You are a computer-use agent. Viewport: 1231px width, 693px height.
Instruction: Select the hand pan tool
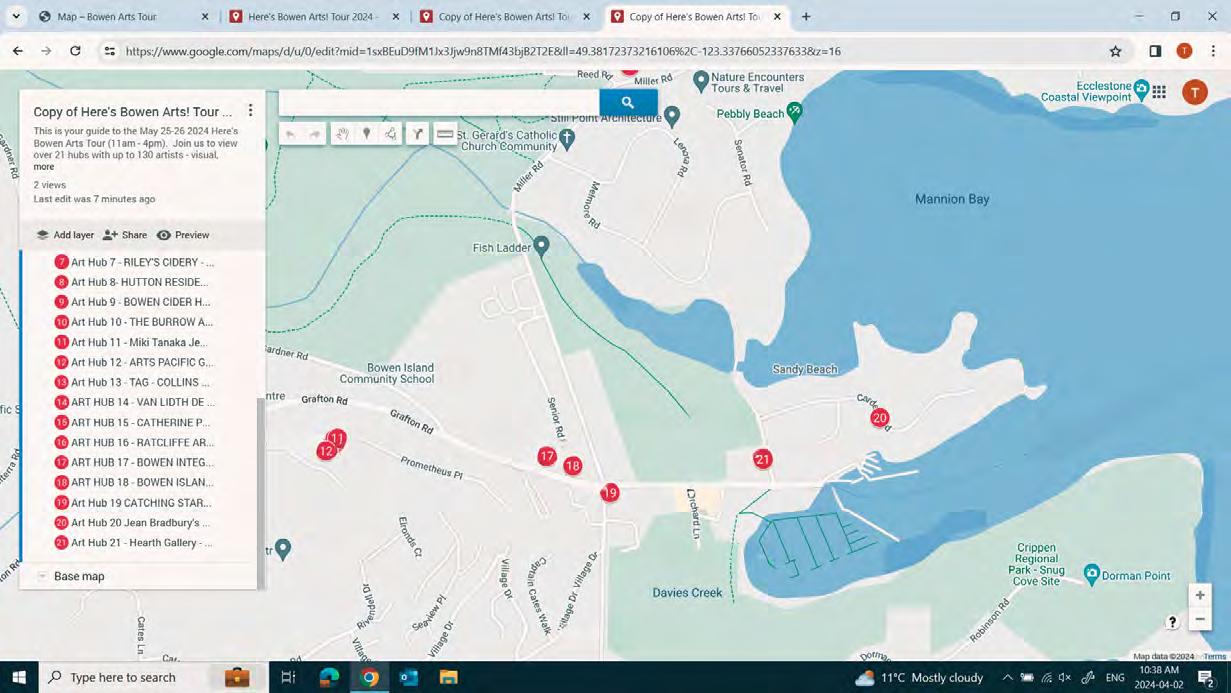(x=342, y=134)
